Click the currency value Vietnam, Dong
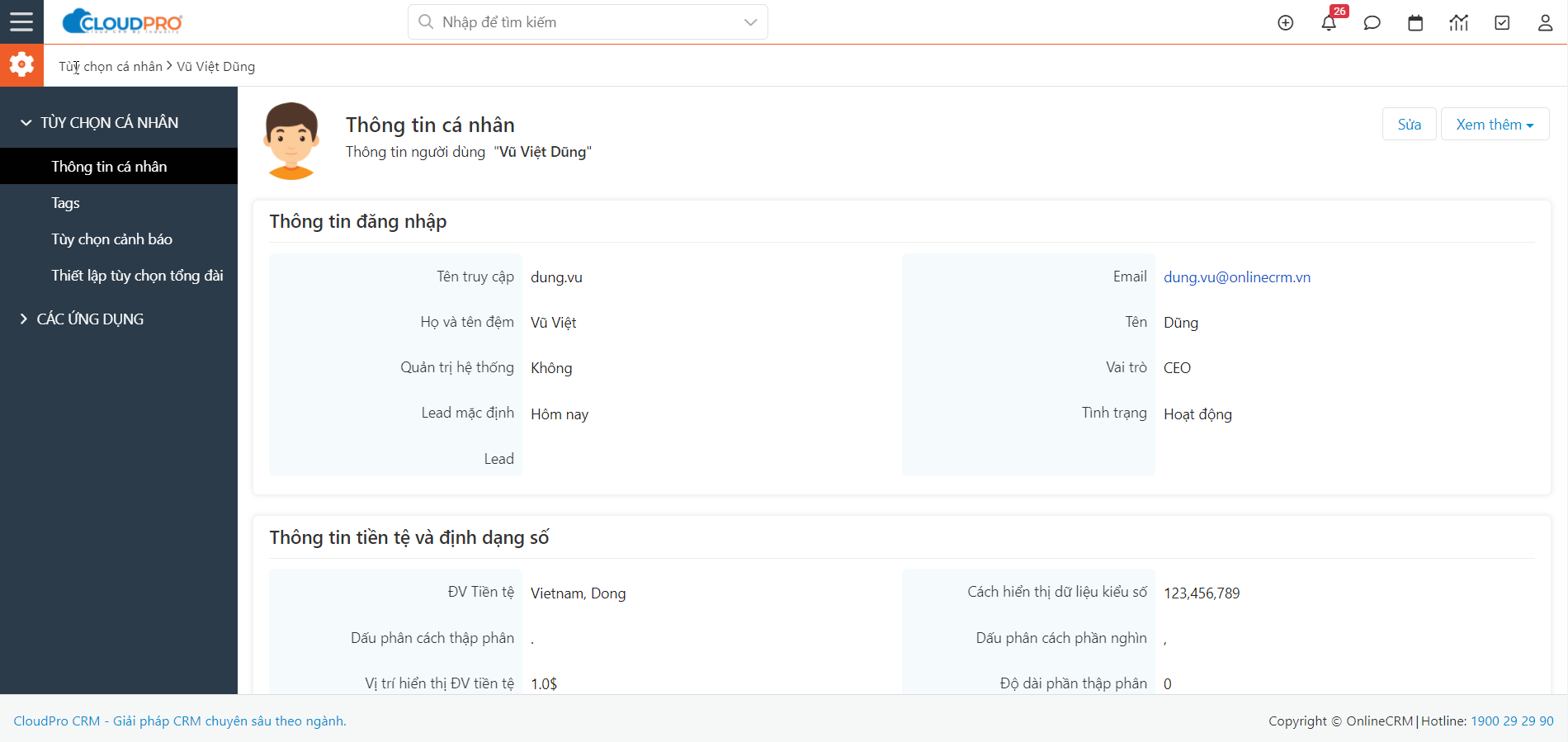The width and height of the screenshot is (1568, 742). click(578, 593)
